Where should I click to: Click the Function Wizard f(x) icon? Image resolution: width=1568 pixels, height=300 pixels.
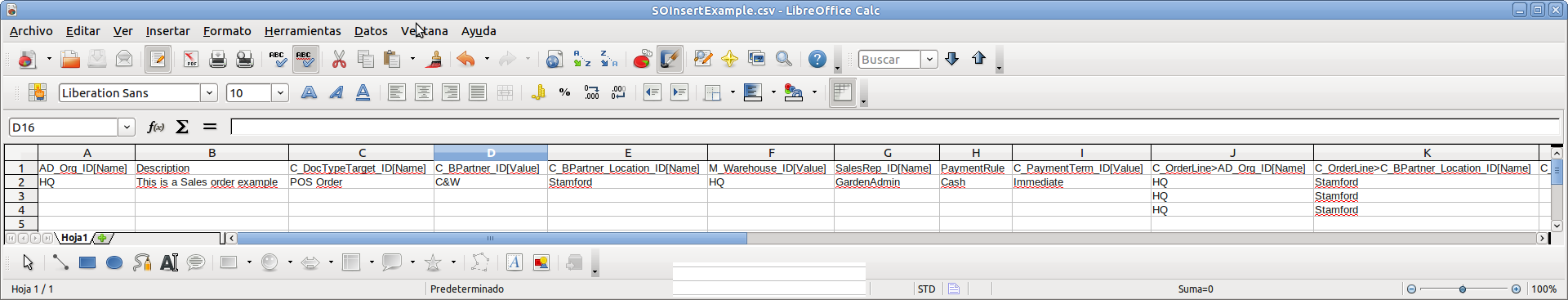coord(155,127)
